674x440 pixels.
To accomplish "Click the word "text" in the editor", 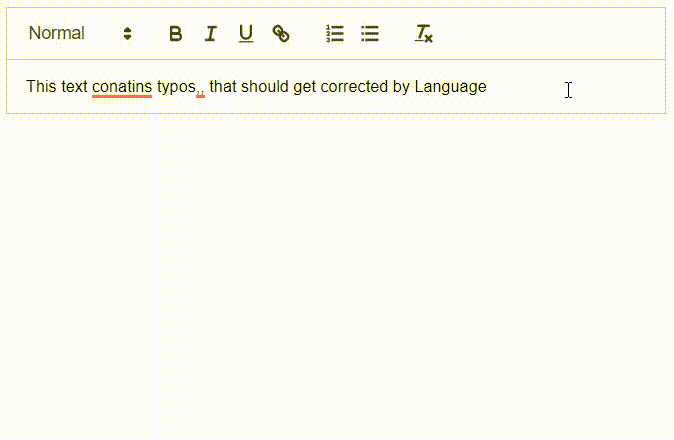I will point(75,87).
